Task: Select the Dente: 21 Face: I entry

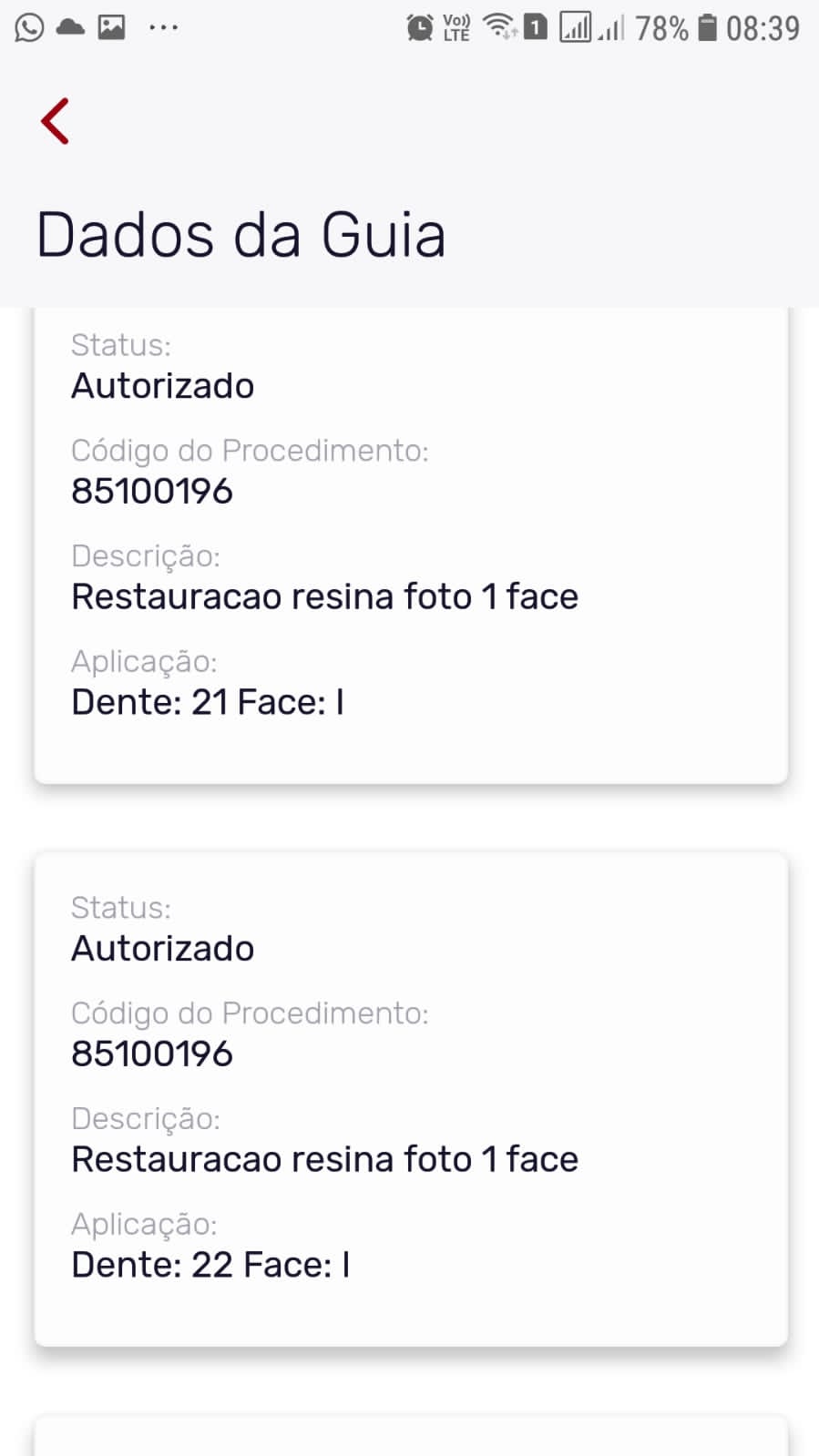Action: tap(208, 702)
